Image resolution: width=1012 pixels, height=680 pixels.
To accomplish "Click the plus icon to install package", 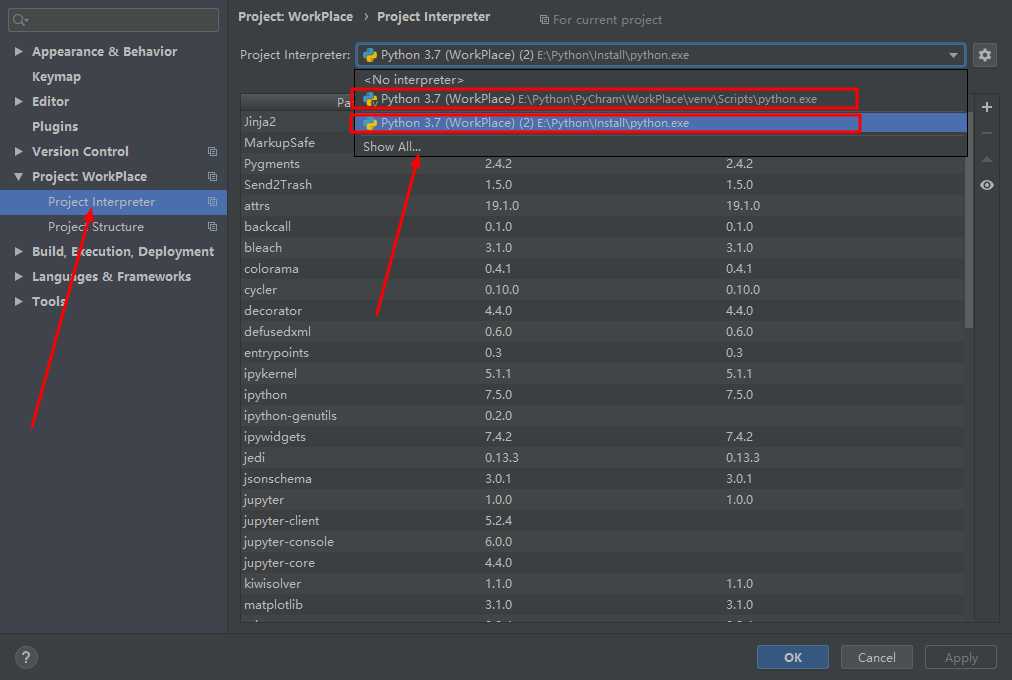I will pos(986,107).
